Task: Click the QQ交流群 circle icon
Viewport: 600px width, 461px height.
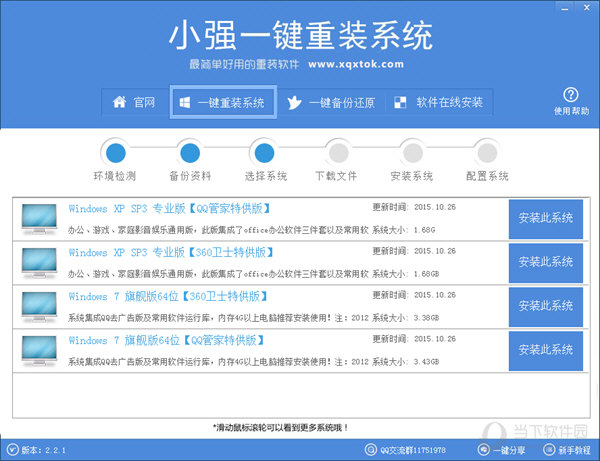Action: click(370, 450)
